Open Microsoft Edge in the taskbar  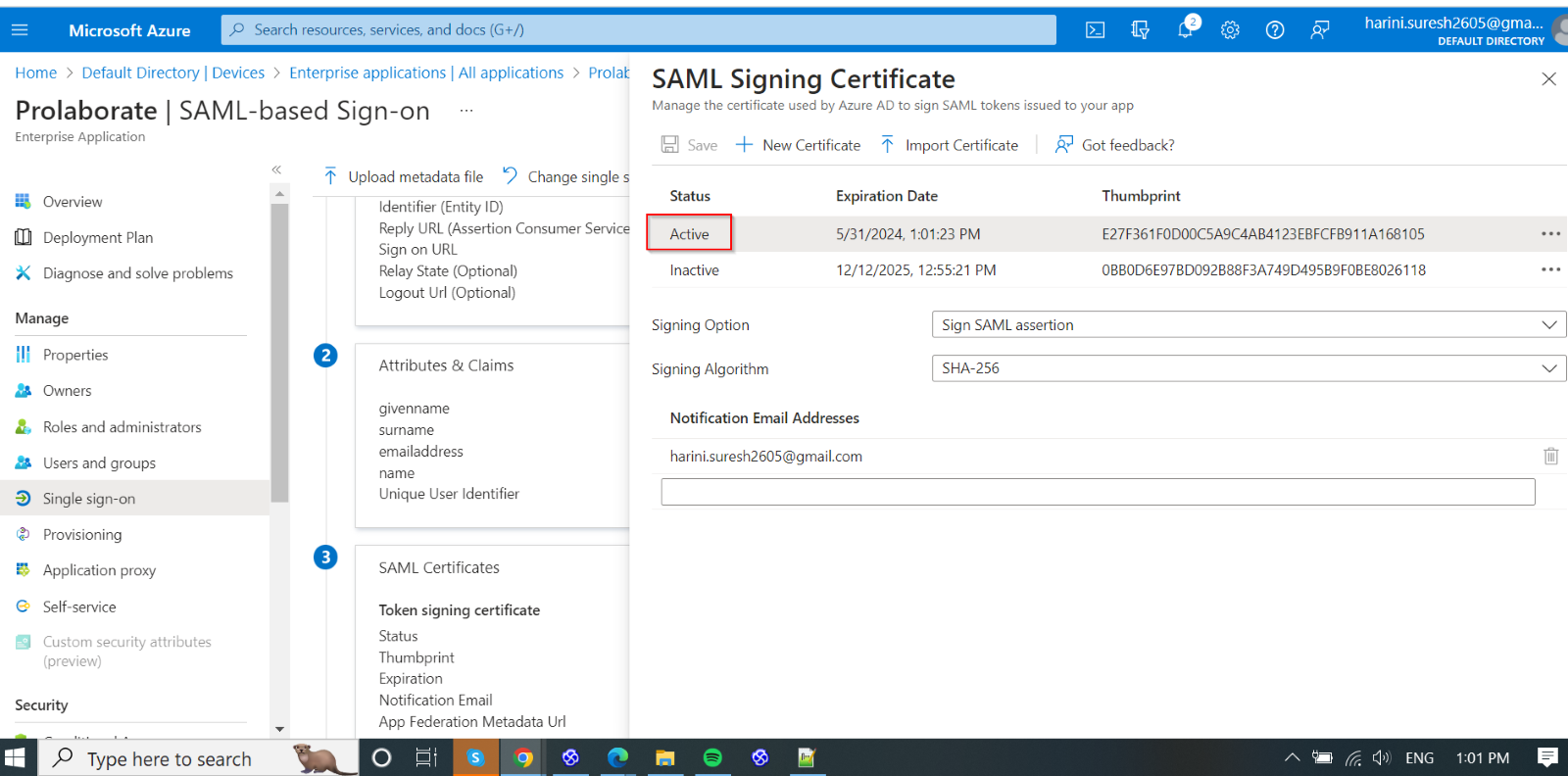[x=617, y=757]
